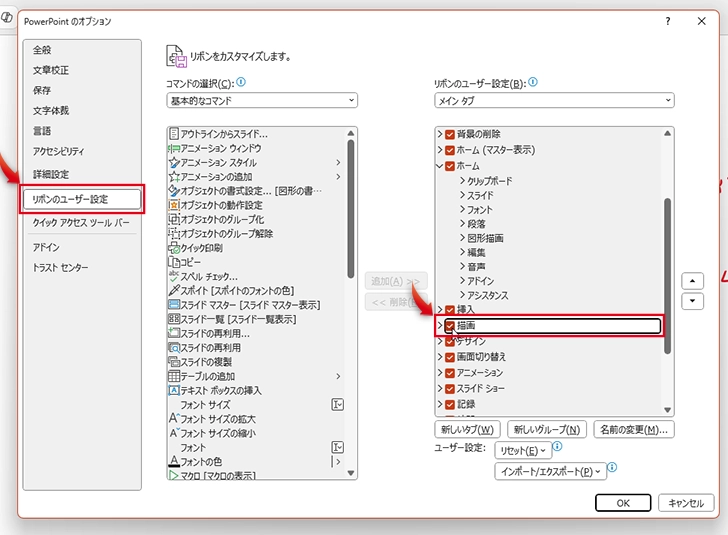Click the info icon beside リセット button

[558, 446]
